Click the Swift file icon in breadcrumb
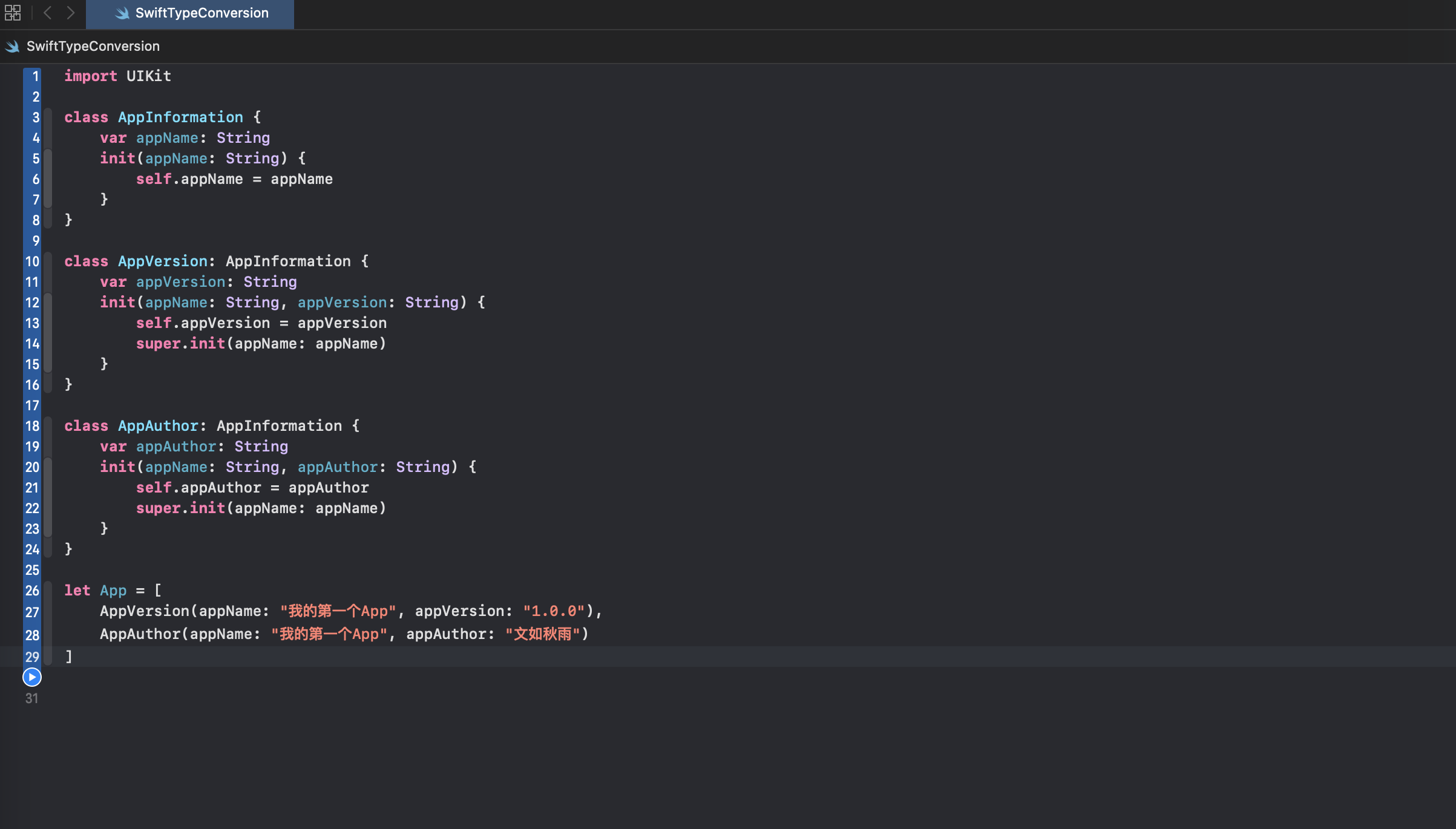This screenshot has width=1456, height=829. click(x=13, y=47)
